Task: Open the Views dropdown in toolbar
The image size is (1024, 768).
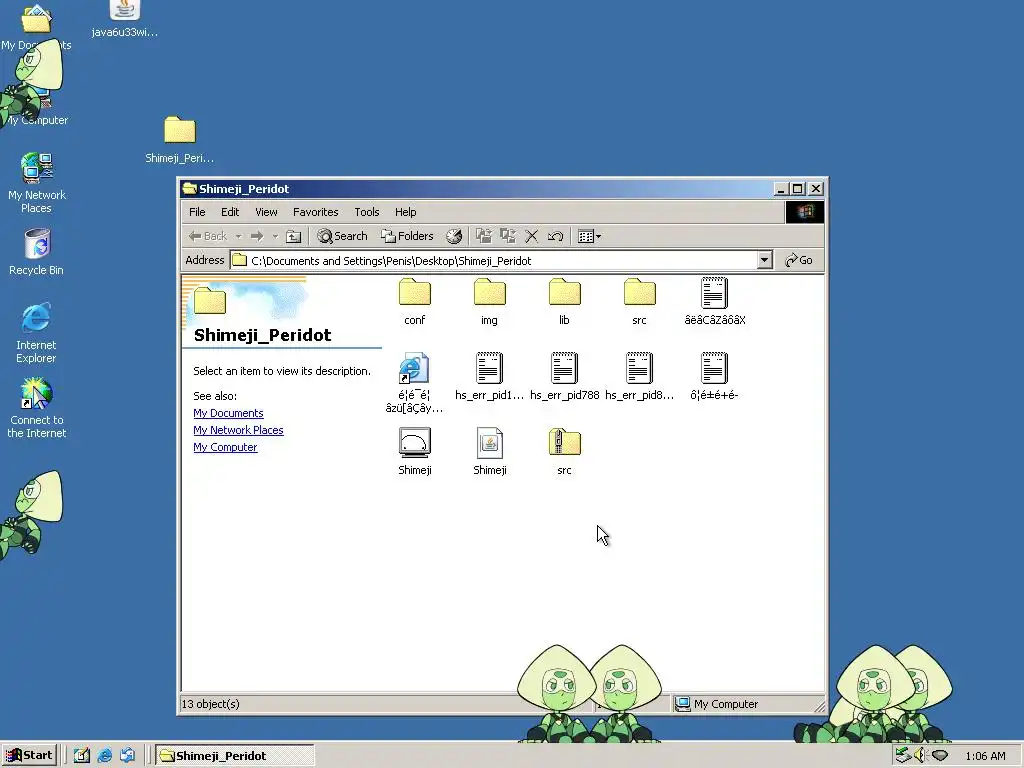Action: pyautogui.click(x=589, y=236)
